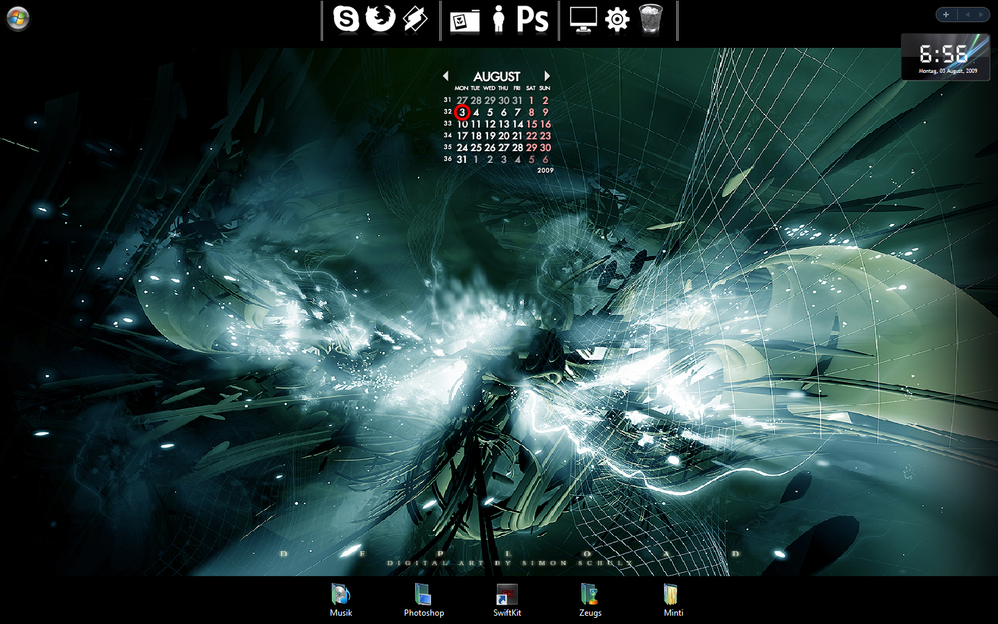Launch Photoshop via the Ps dock icon
Screen dimensions: 998x624
coord(532,20)
